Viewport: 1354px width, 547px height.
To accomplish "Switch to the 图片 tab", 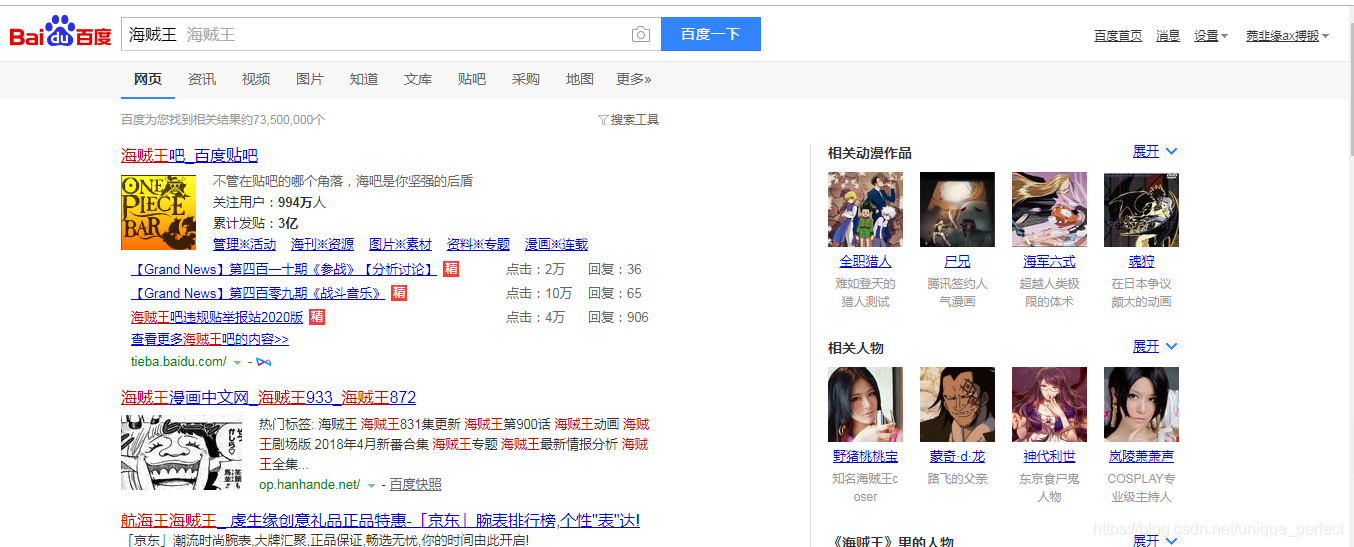I will click(310, 79).
